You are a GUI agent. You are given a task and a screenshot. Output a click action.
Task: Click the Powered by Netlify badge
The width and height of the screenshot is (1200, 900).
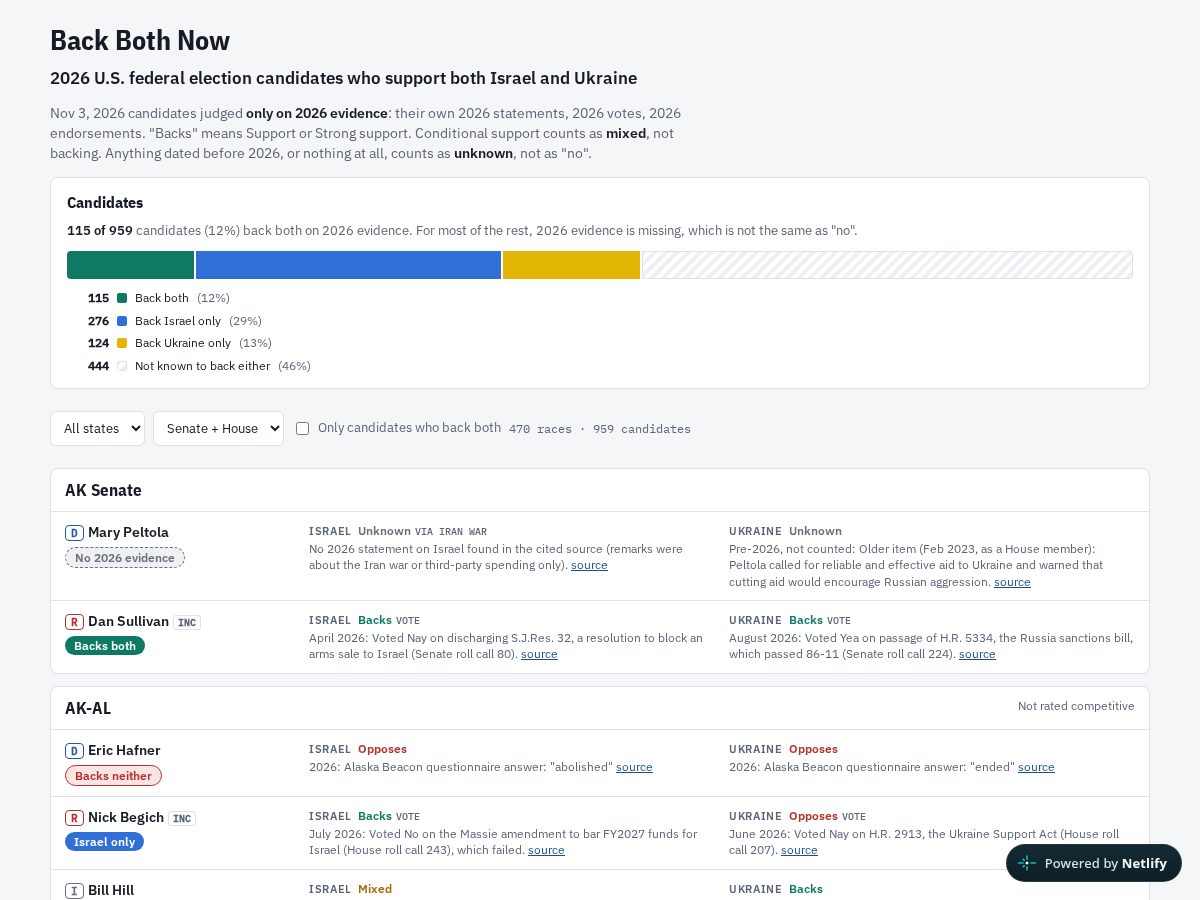click(x=1094, y=863)
